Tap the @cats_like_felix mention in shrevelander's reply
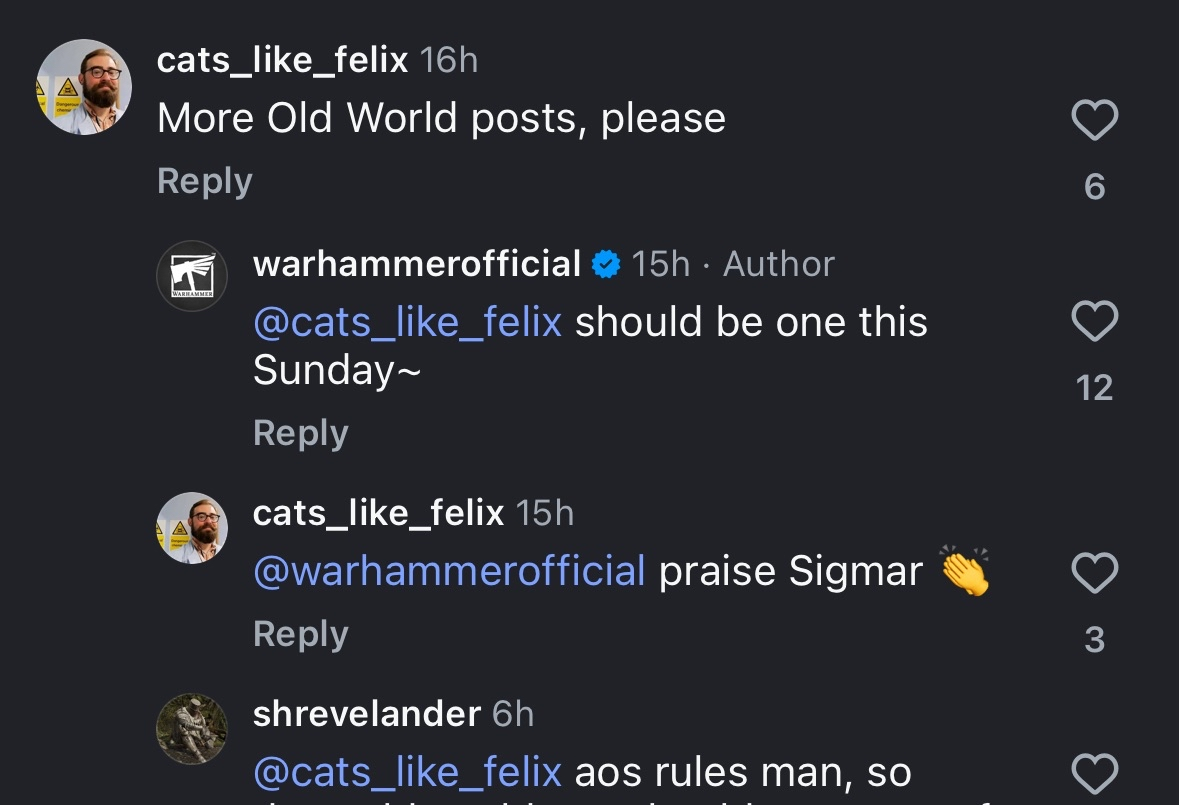 click(407, 772)
